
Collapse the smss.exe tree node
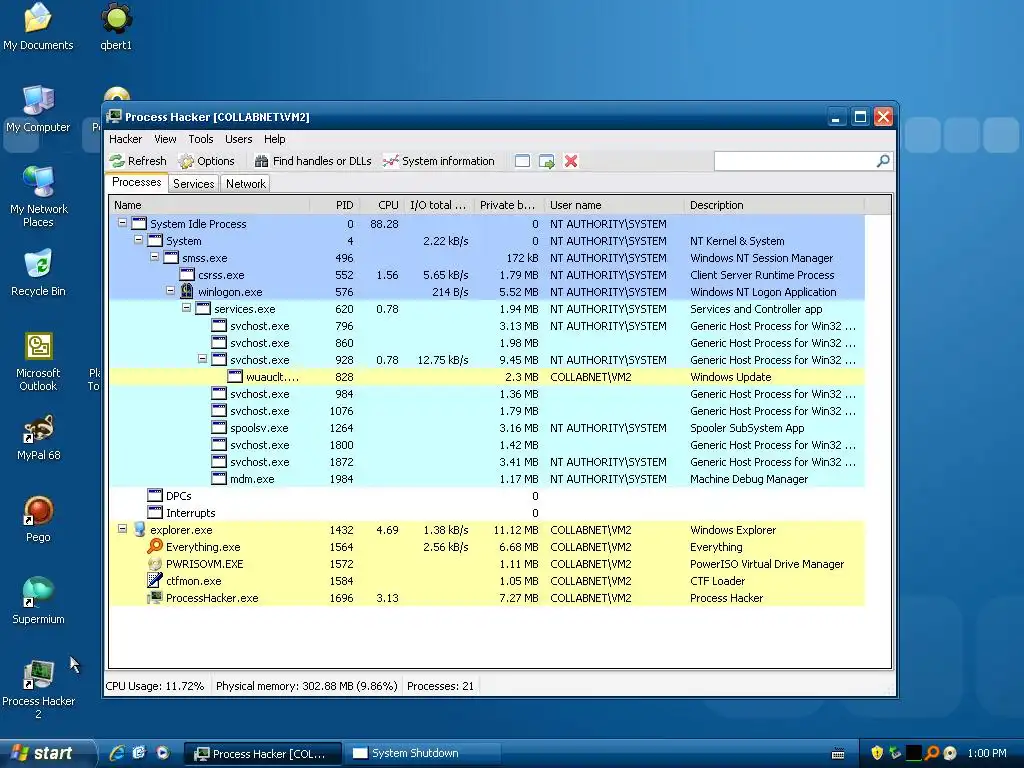click(x=154, y=257)
